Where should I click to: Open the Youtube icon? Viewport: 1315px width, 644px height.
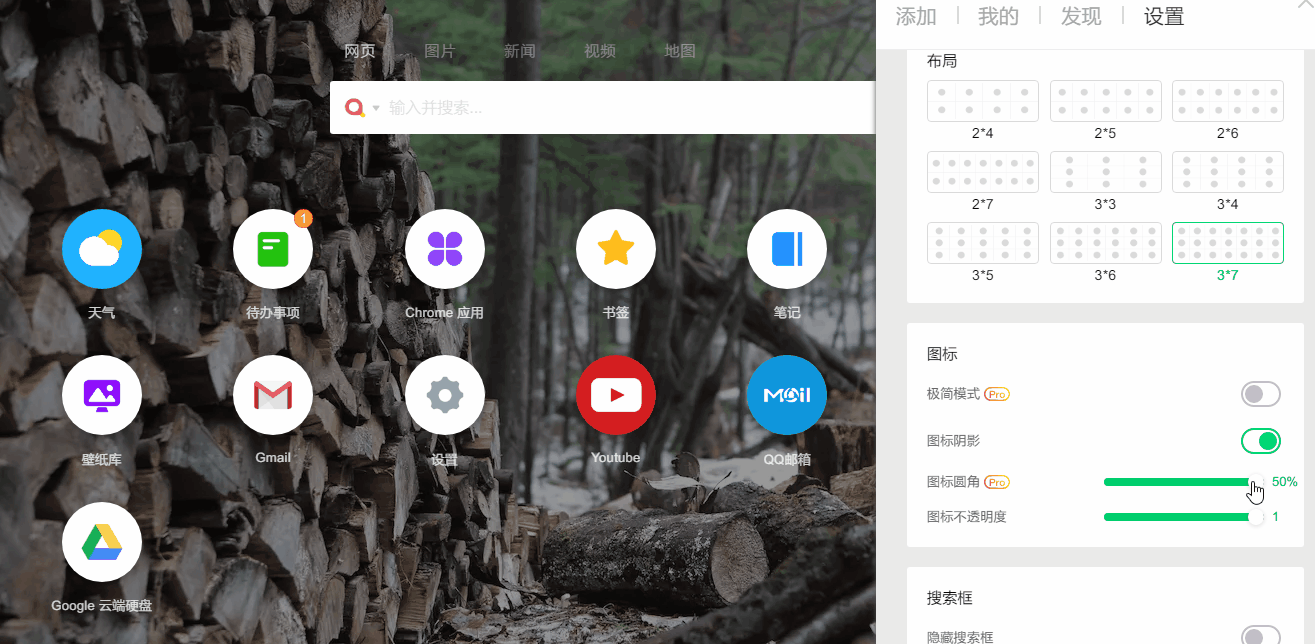click(x=616, y=395)
